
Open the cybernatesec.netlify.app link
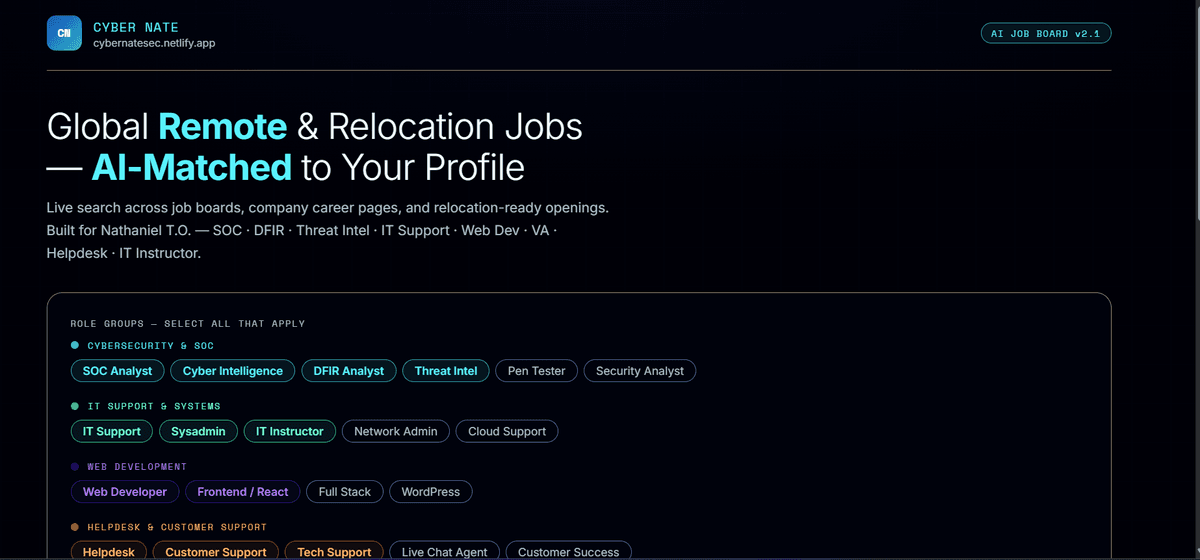pyautogui.click(x=154, y=43)
